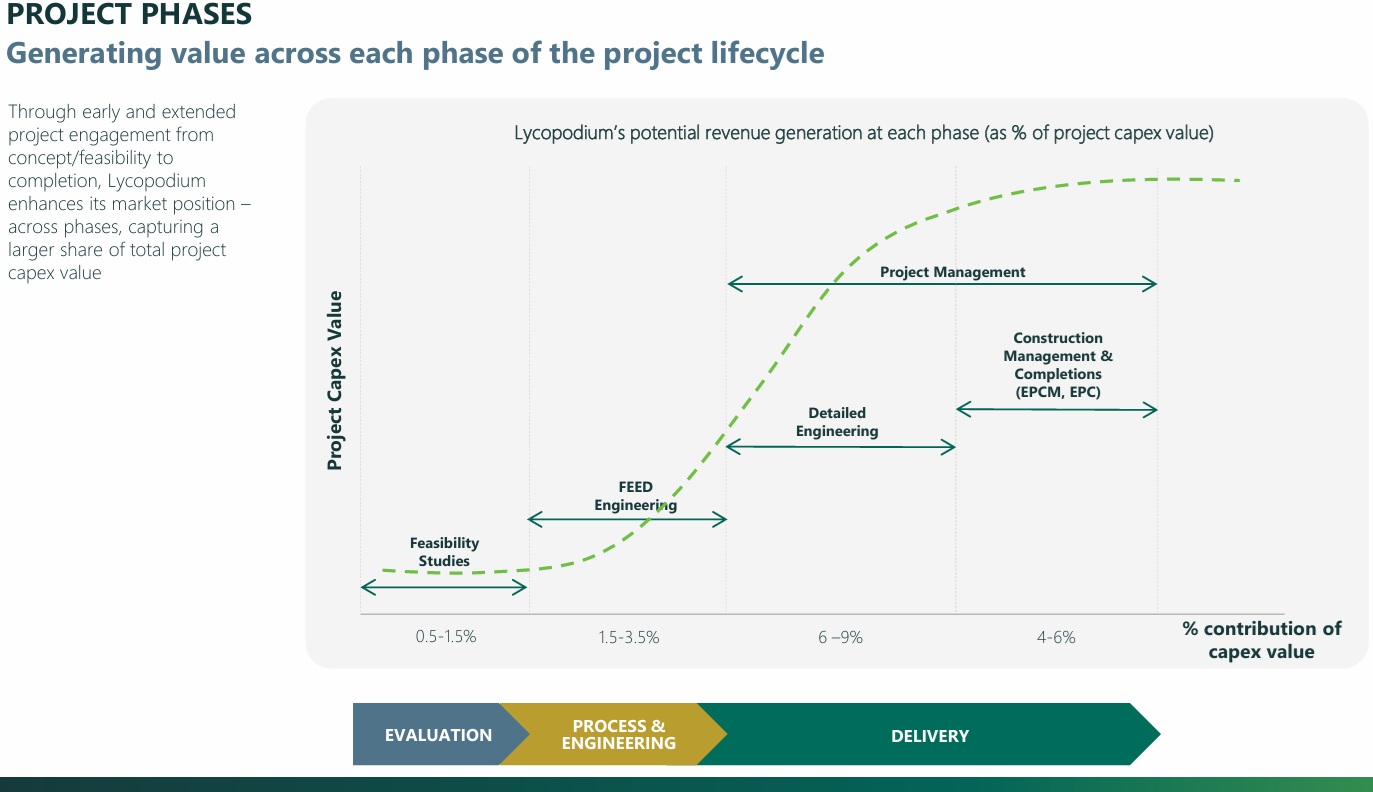Select the Detailed Engineering label

coord(837,422)
